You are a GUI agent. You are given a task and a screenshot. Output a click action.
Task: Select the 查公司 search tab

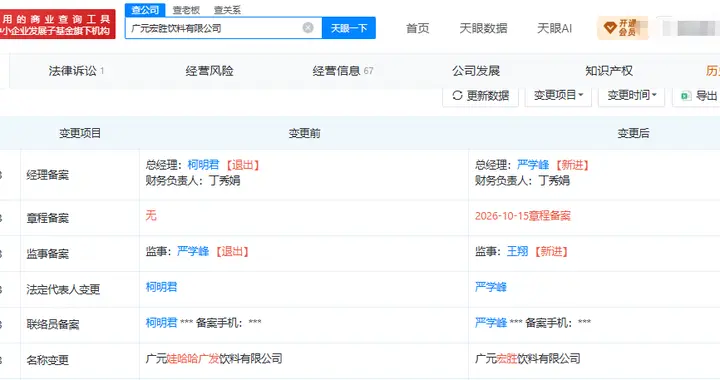(145, 10)
